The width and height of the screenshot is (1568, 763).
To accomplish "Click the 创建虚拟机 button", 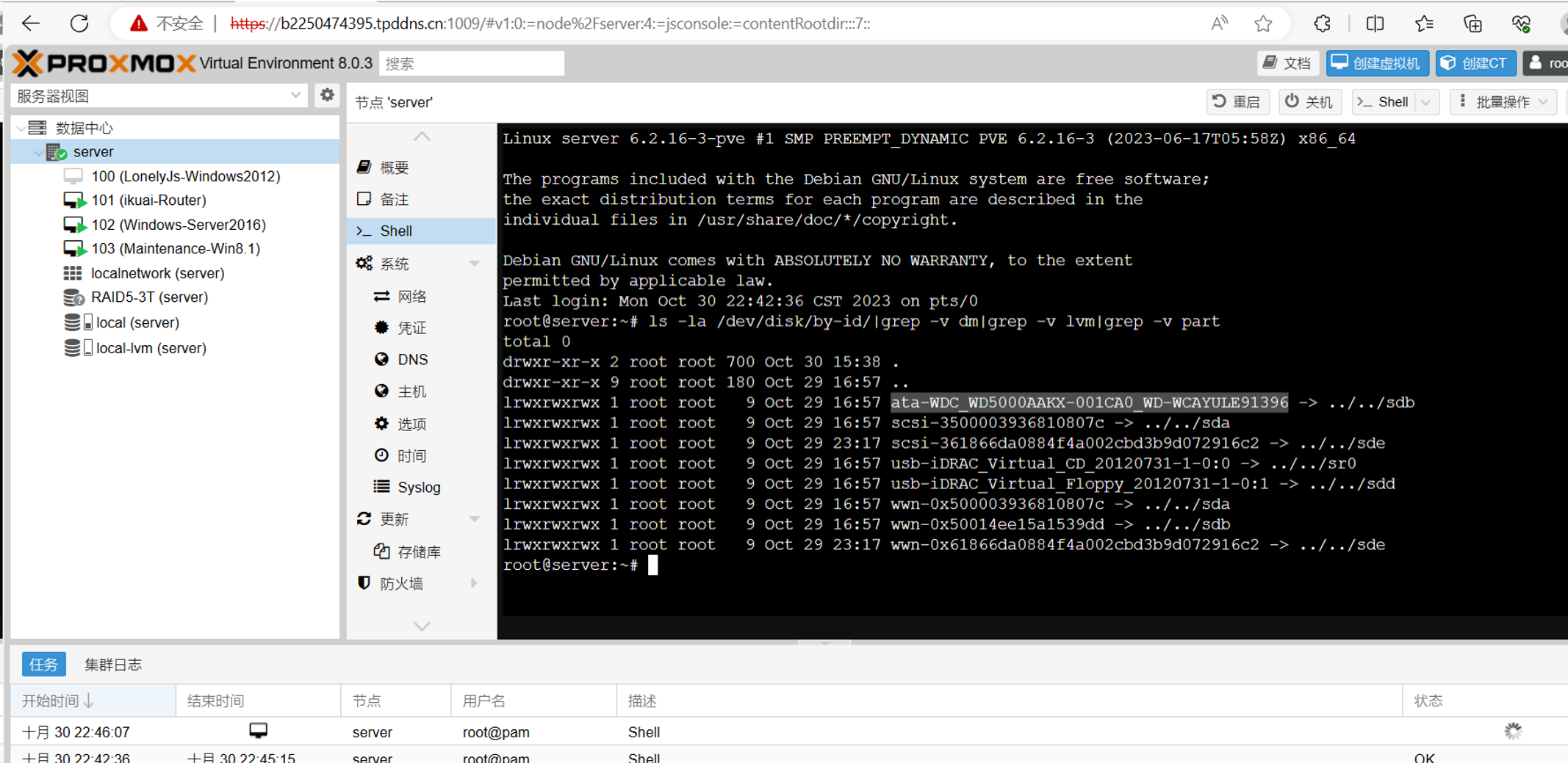I will [x=1377, y=63].
